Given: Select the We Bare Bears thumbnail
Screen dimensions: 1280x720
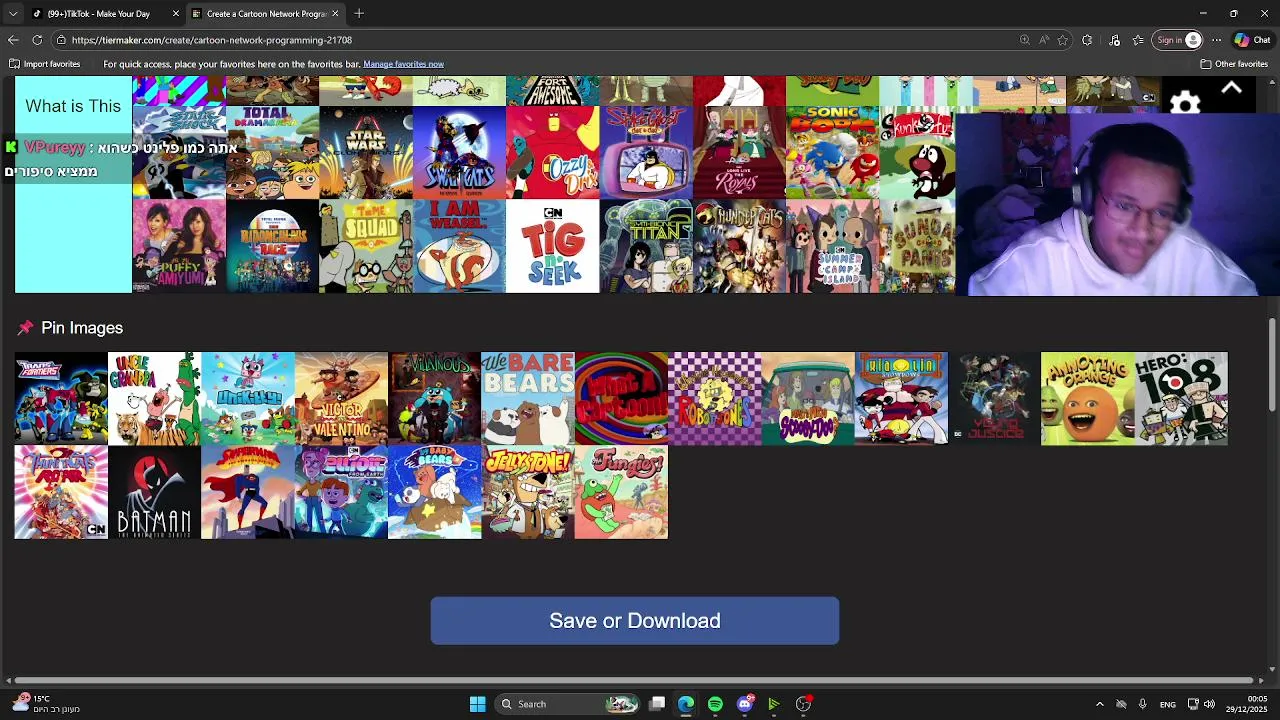Looking at the screenshot, I should 527,398.
